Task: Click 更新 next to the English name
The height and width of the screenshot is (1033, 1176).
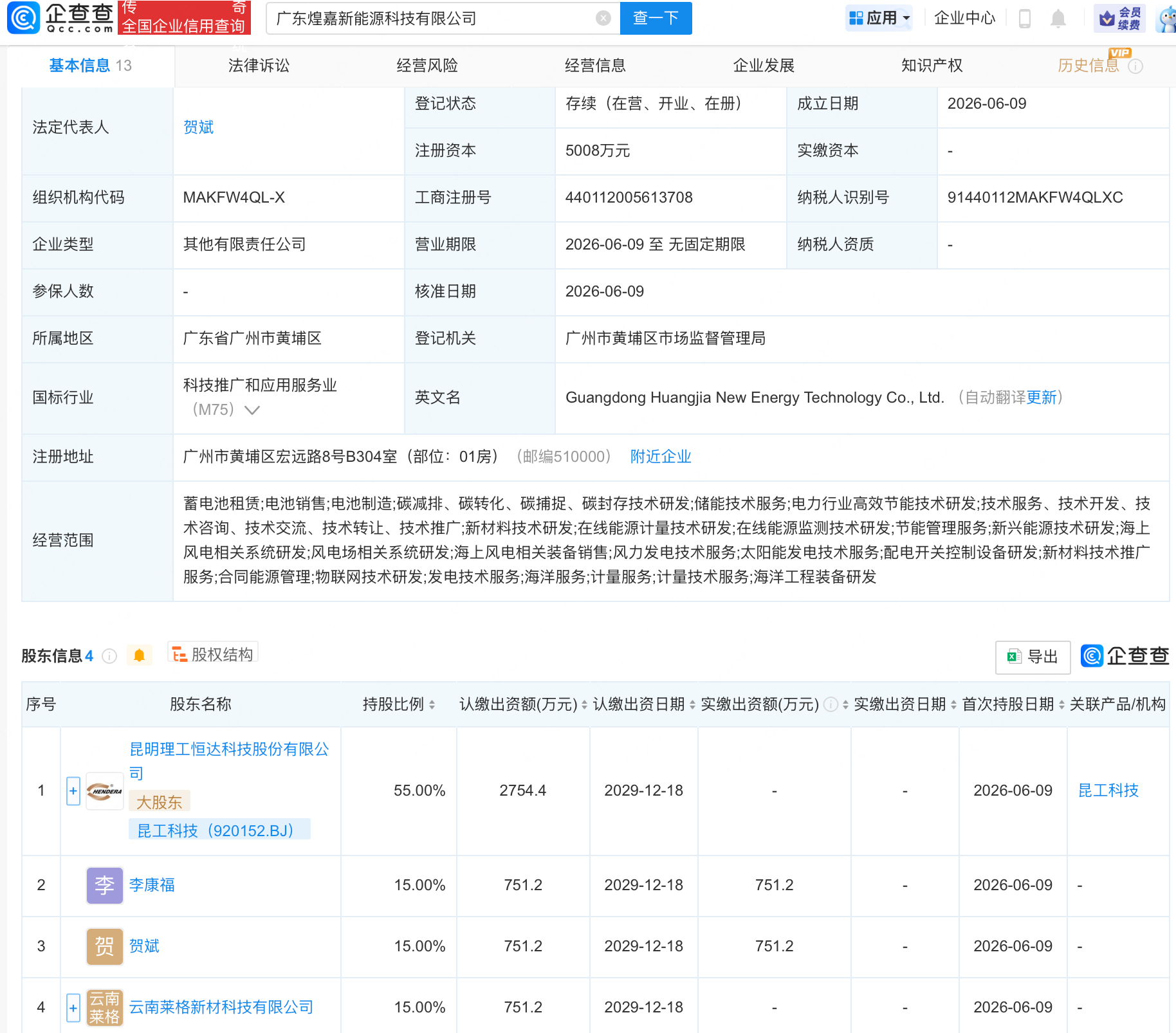Action: pos(1042,398)
